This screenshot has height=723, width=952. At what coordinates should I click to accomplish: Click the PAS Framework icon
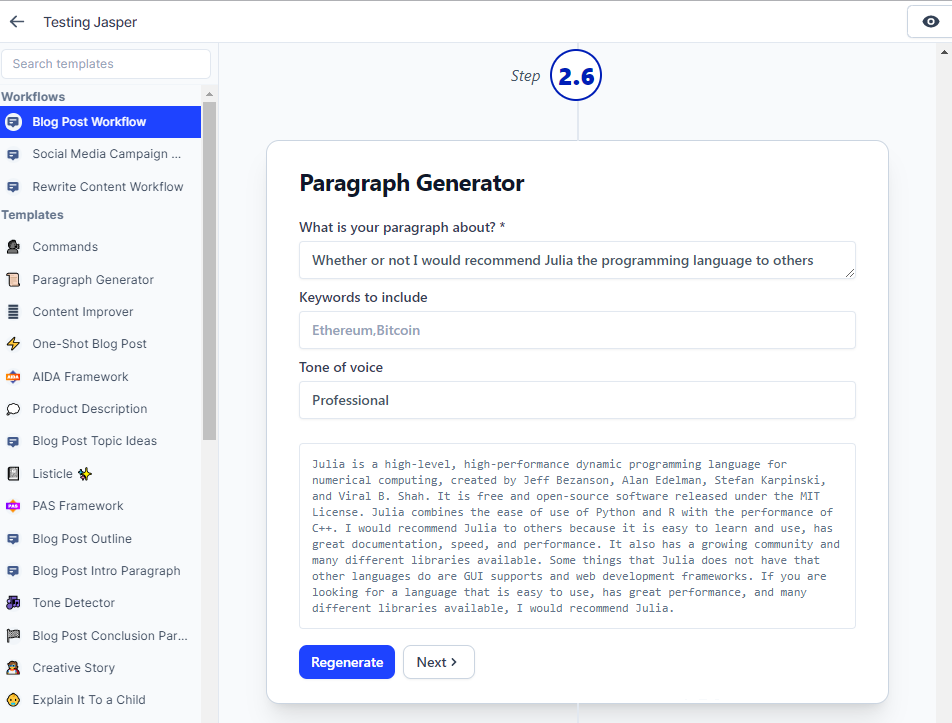(x=13, y=506)
